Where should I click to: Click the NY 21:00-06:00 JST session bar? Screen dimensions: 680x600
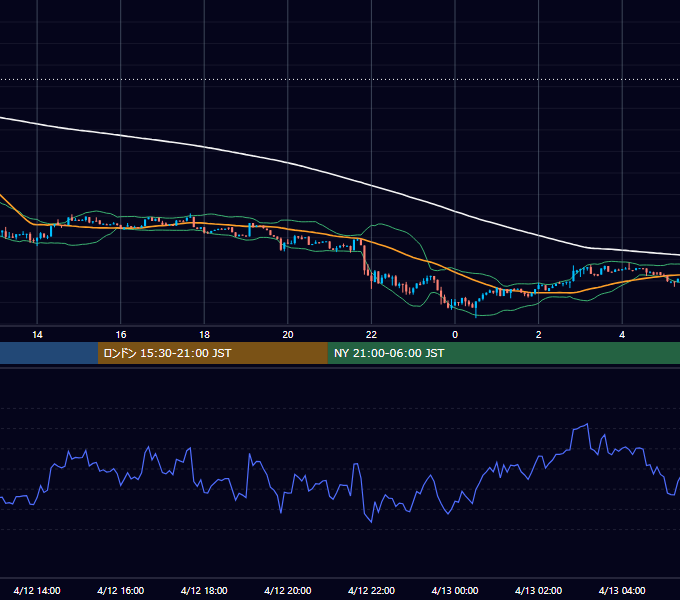tap(503, 353)
